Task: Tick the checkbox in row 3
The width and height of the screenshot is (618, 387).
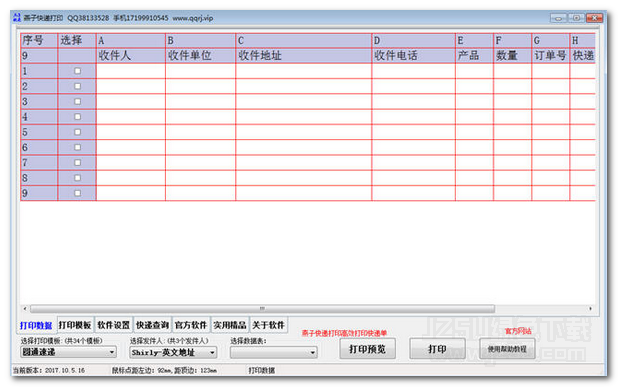Action: click(x=77, y=102)
